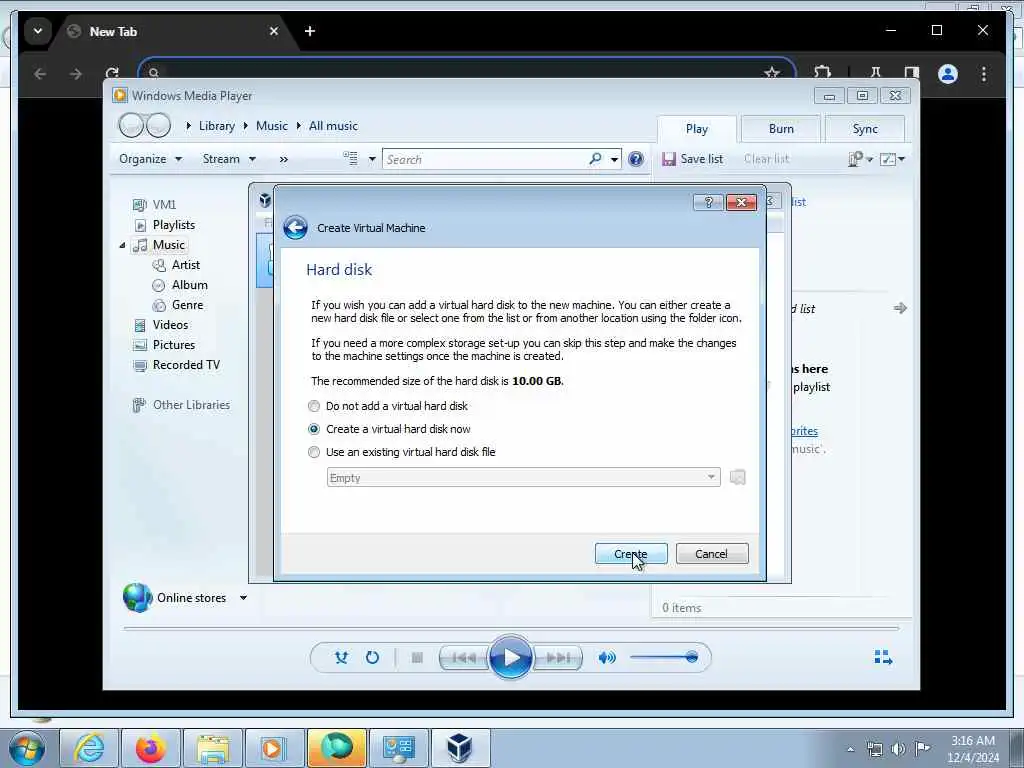Click the help question mark in the dialog title bar
The image size is (1024, 768).
tap(708, 202)
